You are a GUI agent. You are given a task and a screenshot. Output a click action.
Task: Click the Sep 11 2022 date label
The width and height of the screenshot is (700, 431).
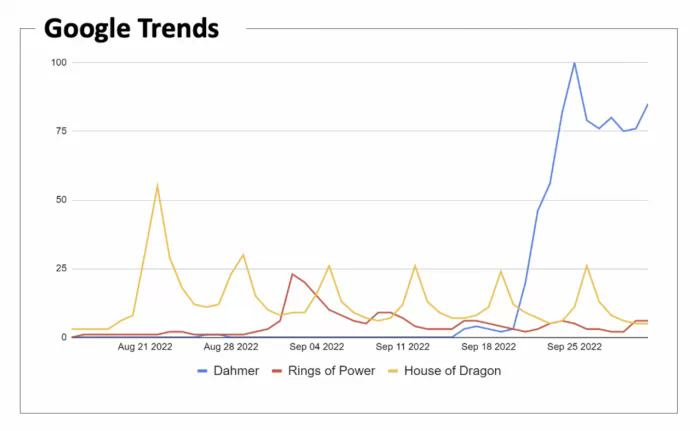[404, 348]
